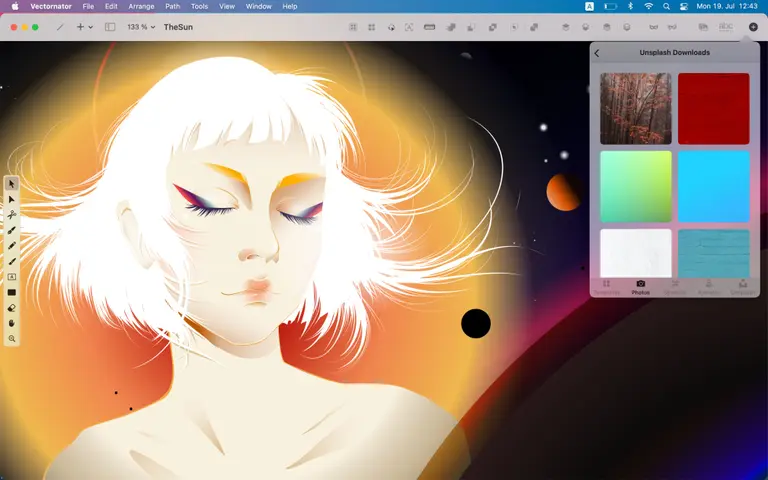The image size is (768, 480).
Task: Open Control Center in menu bar
Action: [684, 6]
